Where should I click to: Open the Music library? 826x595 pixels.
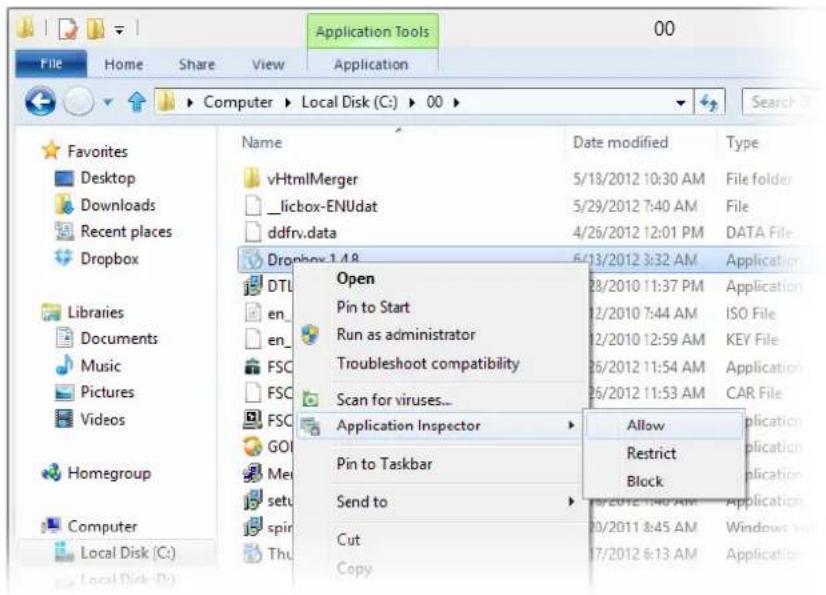(100, 366)
